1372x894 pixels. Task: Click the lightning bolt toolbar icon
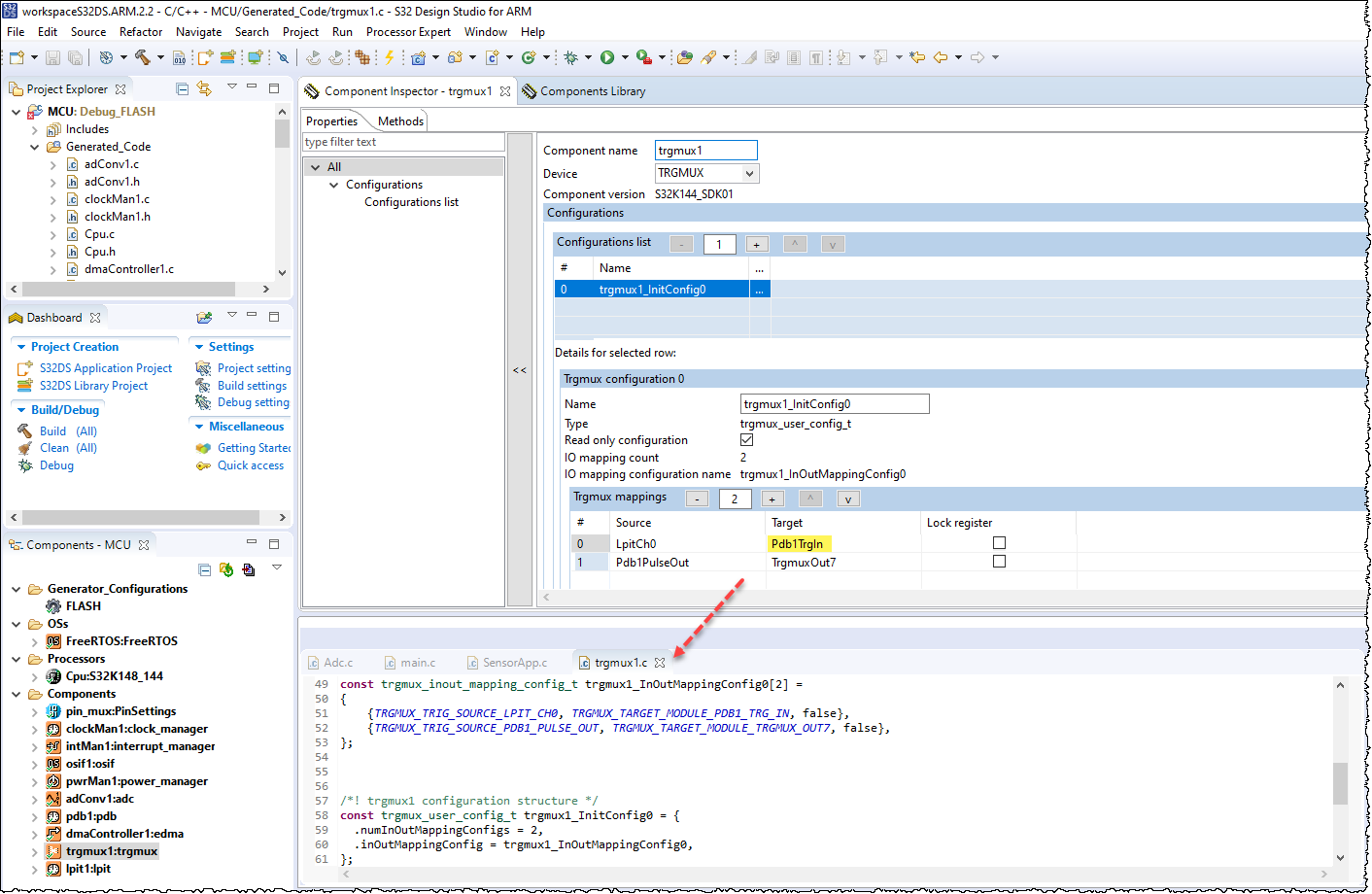click(390, 57)
